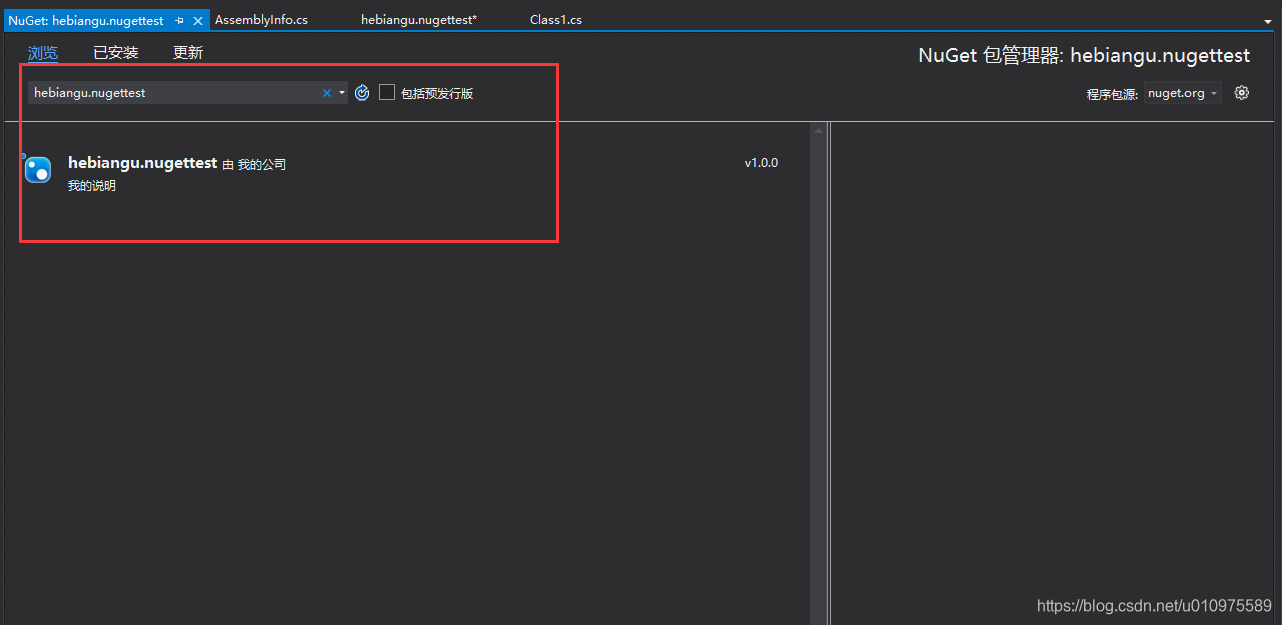This screenshot has width=1282, height=625.
Task: Clear the search box with the X icon
Action: [326, 93]
